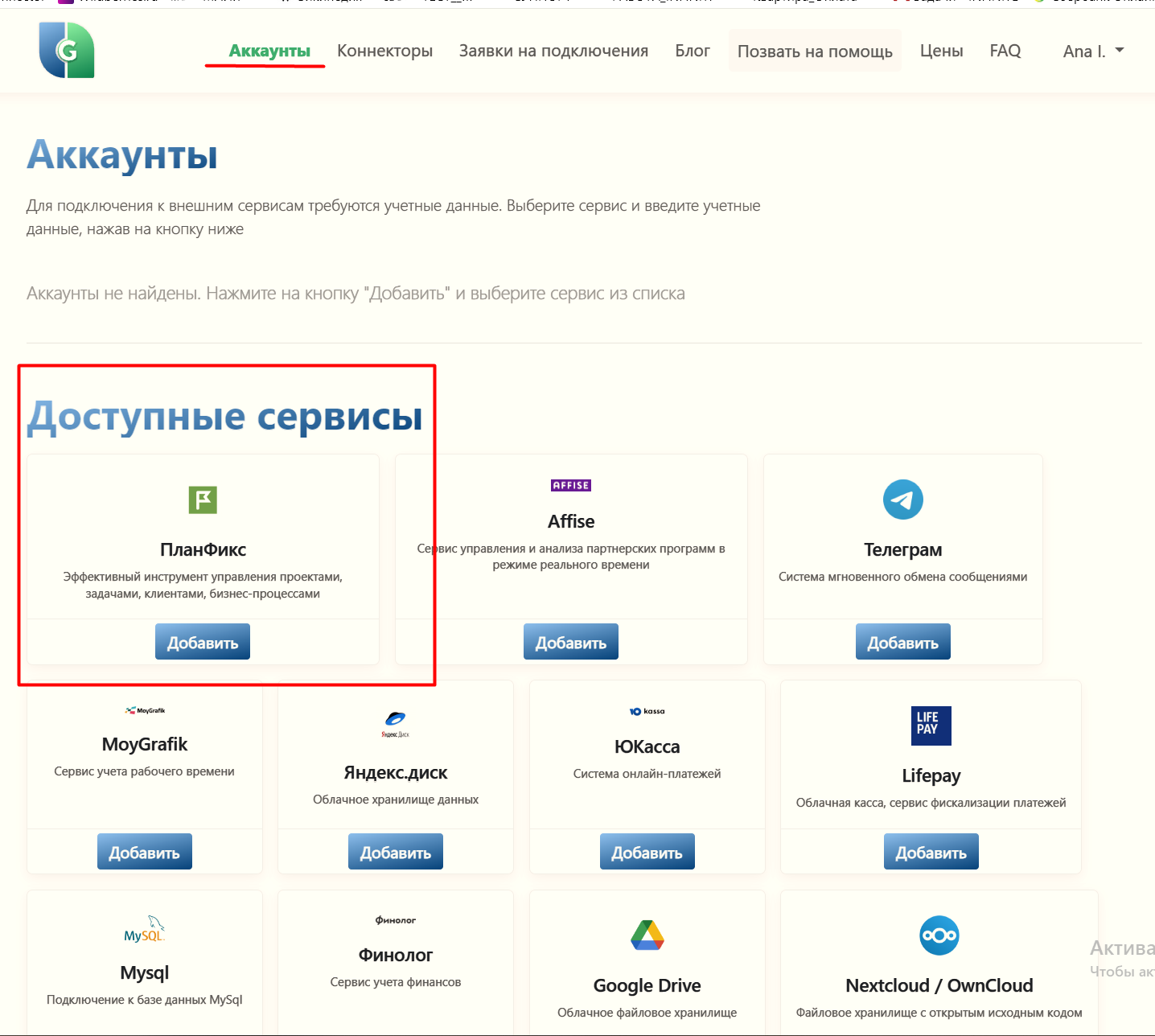Click the purple Affise logo
The width and height of the screenshot is (1155, 1036).
coord(571,485)
